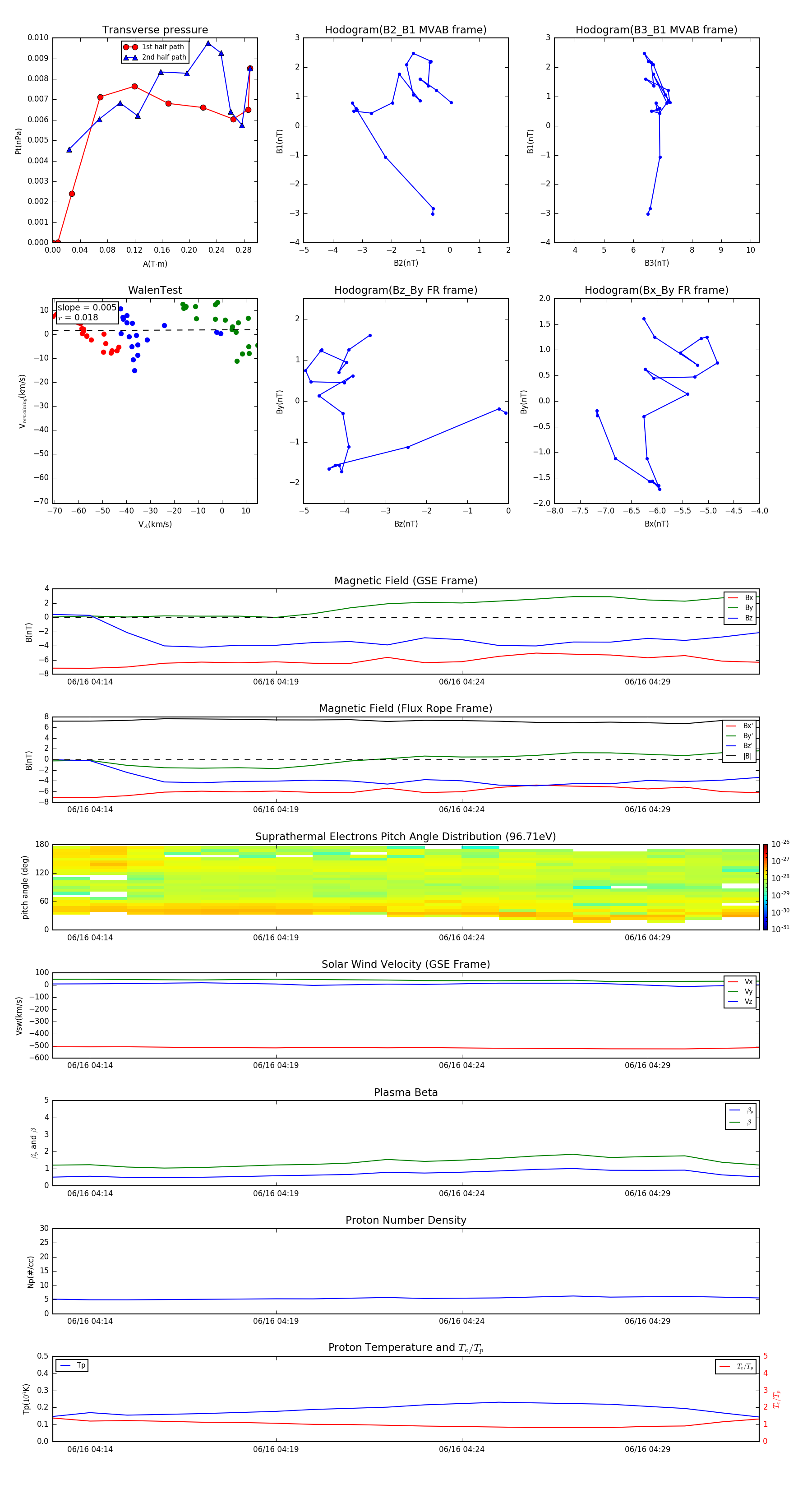The height and width of the screenshot is (1489, 812).
Task: Click '06/16 04:24' tick under Plasma Beta panel
Action: pos(461,1193)
